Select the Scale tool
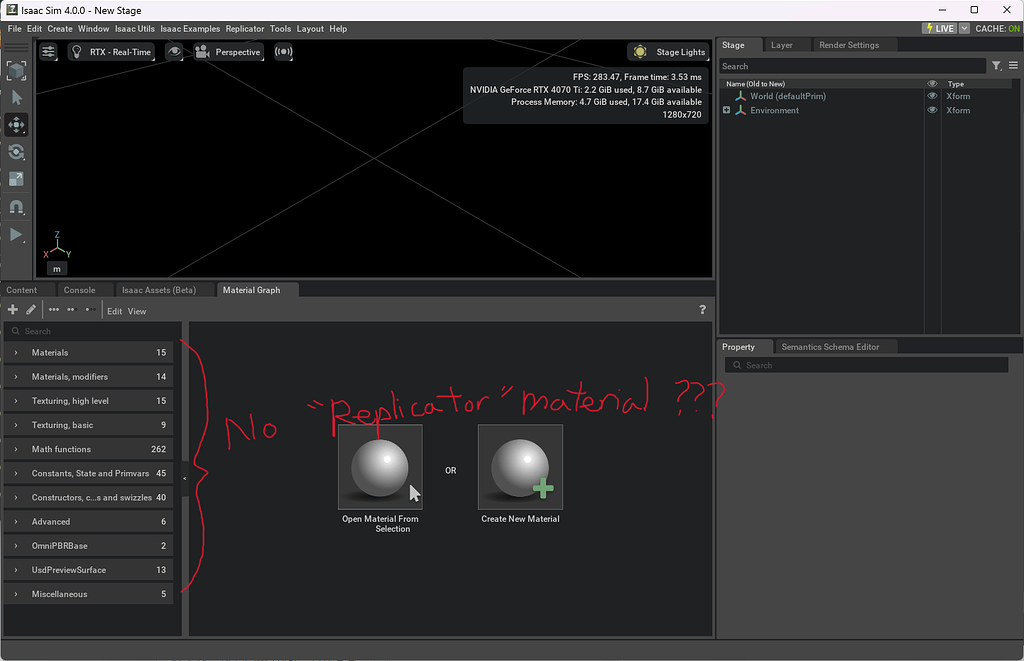The image size is (1024, 661). [x=16, y=179]
